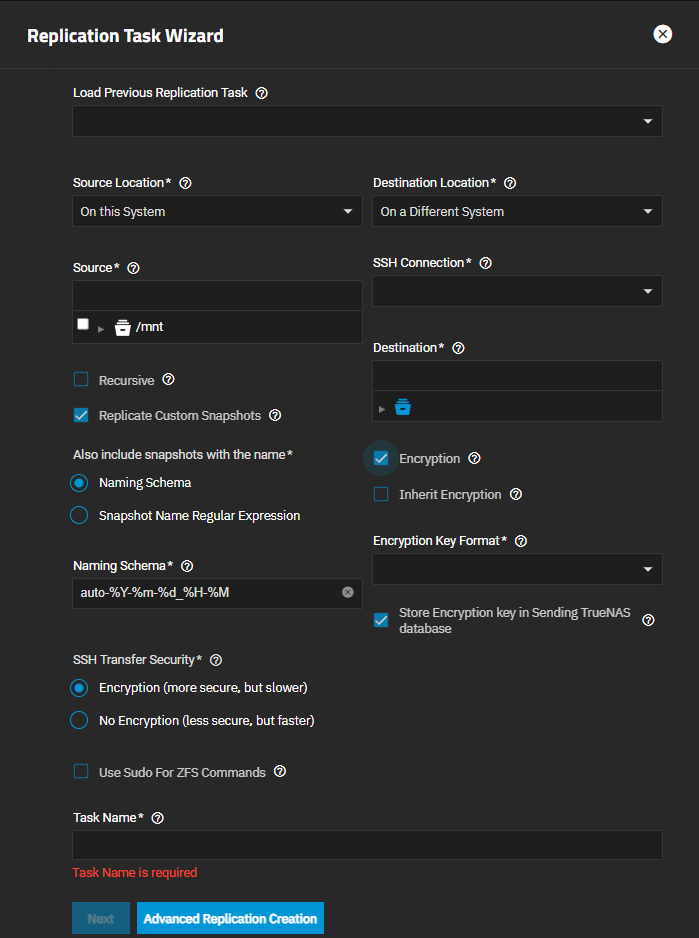The image size is (699, 938).
Task: Click the /mnt dataset folder icon
Action: 123,327
